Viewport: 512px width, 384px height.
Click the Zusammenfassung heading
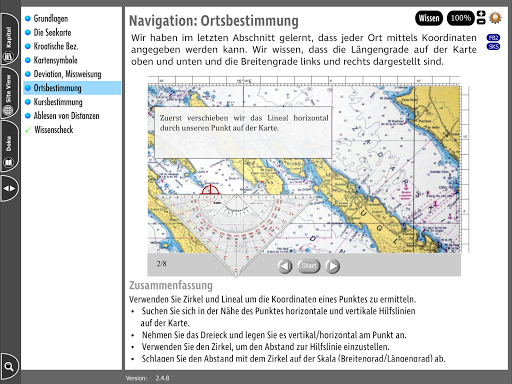tap(171, 286)
